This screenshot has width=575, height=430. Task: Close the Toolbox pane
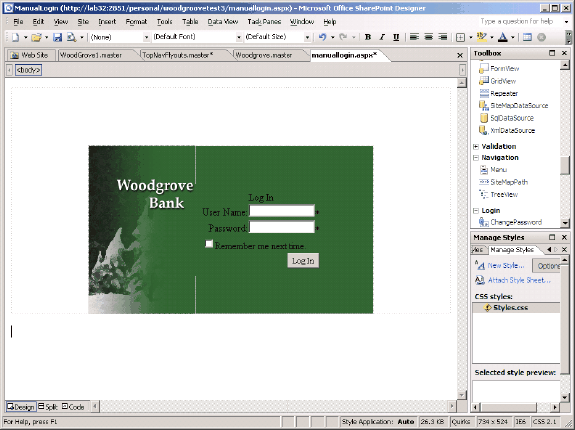click(x=564, y=53)
